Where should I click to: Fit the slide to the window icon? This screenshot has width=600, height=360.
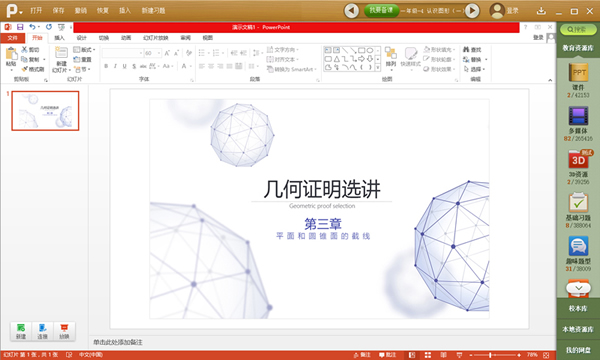click(546, 355)
